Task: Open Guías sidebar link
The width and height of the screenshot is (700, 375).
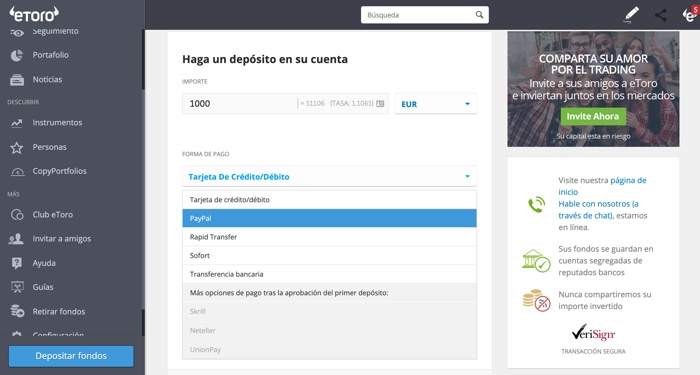Action: (x=43, y=287)
